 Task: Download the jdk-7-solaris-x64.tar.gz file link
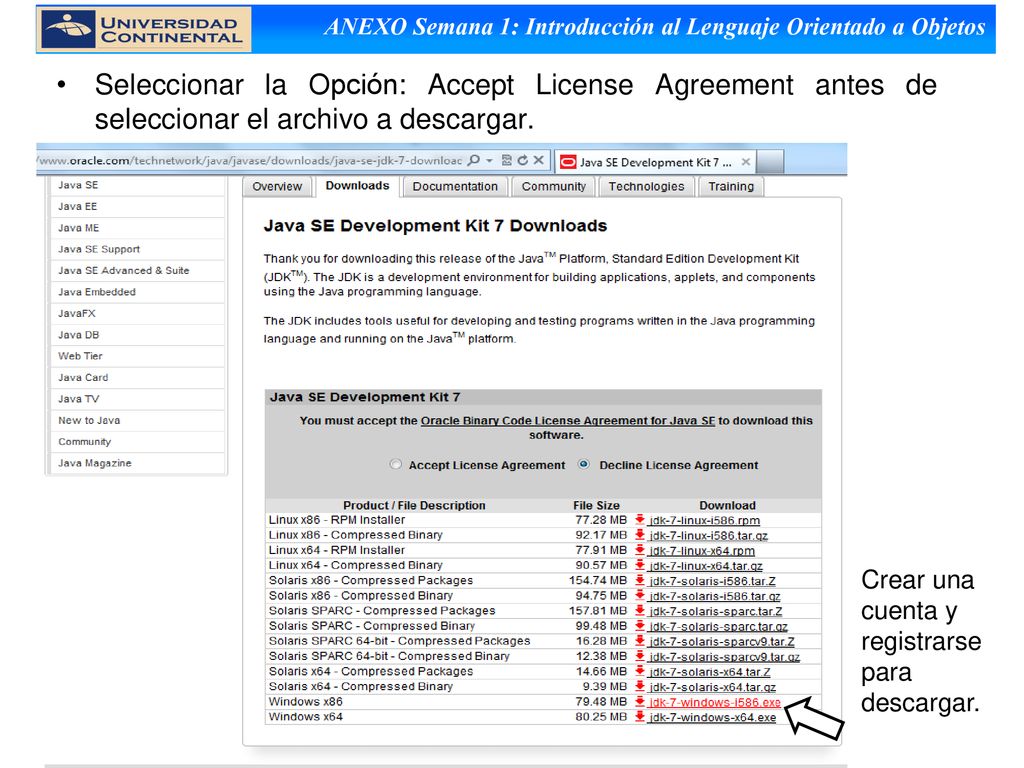tap(712, 687)
